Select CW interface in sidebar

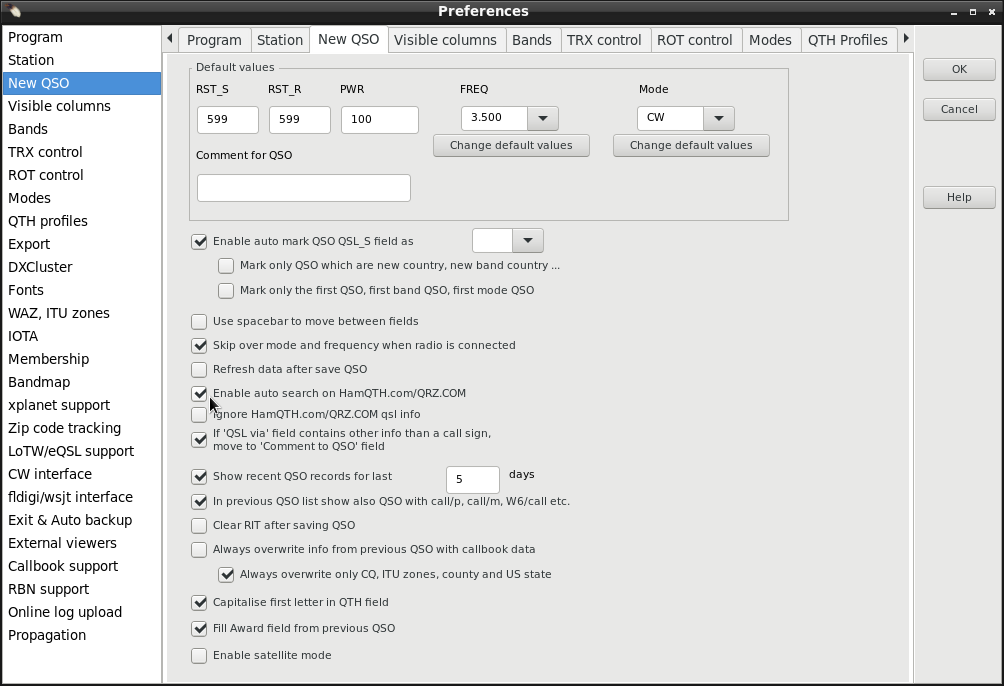[x=82, y=475]
